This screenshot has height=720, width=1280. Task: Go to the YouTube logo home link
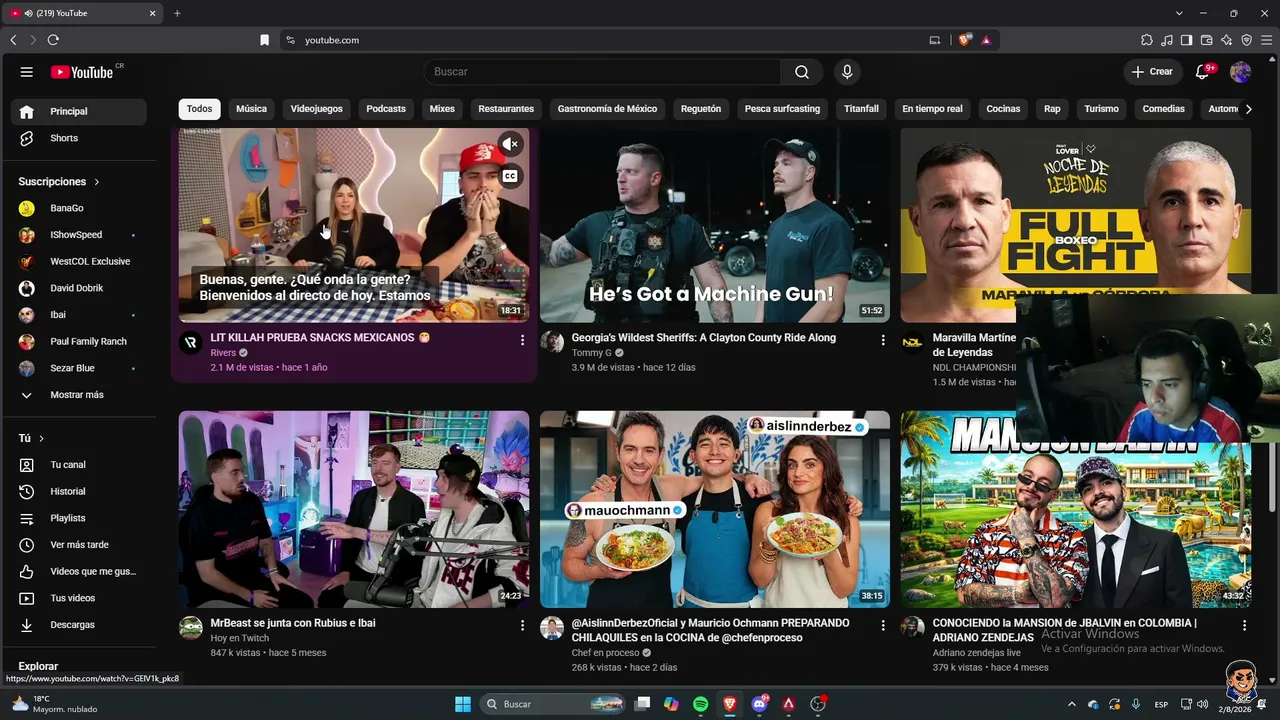pos(82,72)
